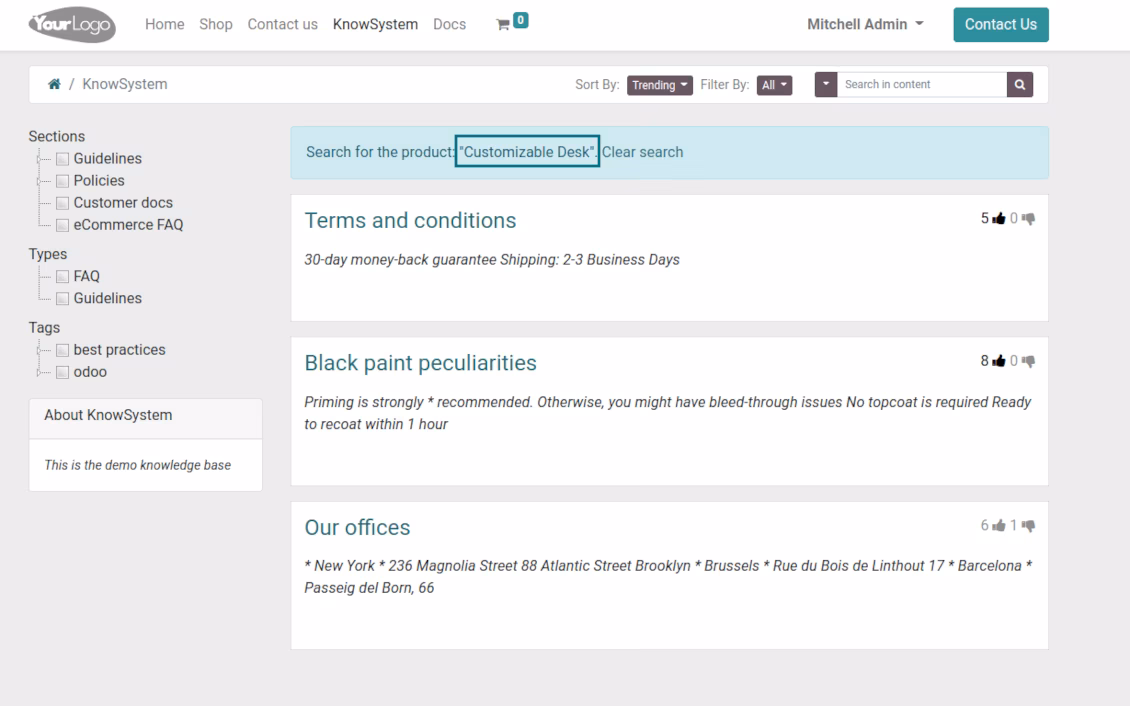Open the search type dropdown arrow
The image size is (1130, 706).
click(826, 84)
